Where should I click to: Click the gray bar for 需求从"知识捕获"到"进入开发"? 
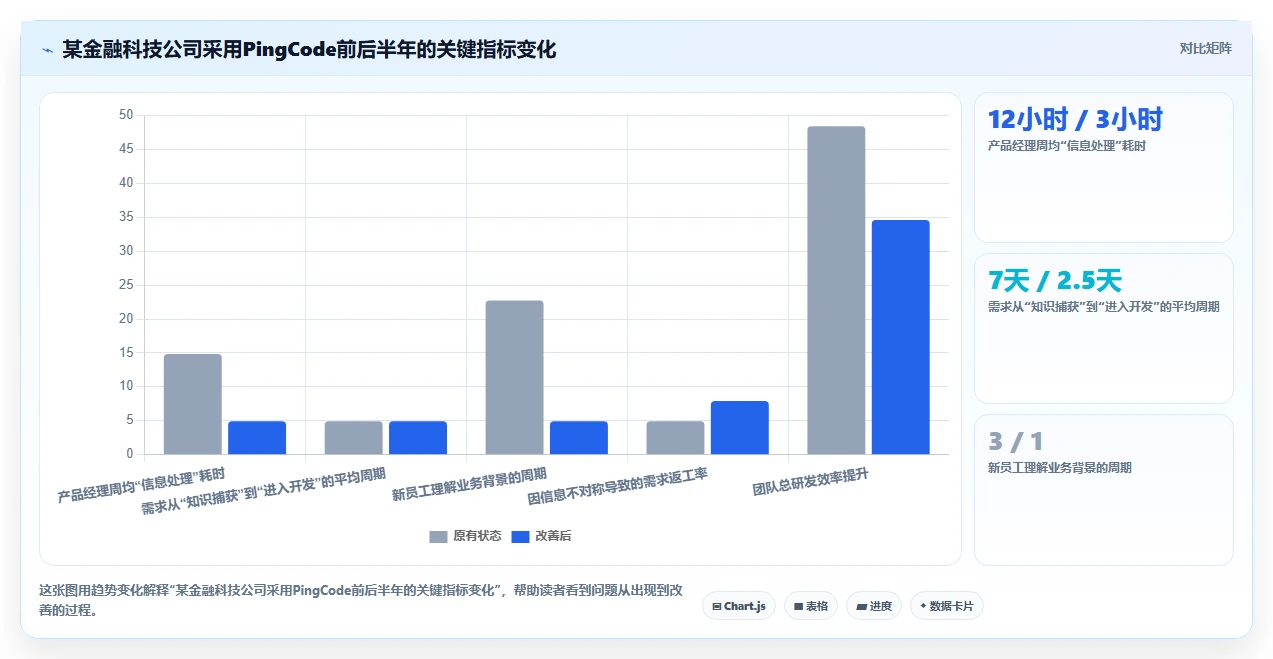tap(354, 438)
